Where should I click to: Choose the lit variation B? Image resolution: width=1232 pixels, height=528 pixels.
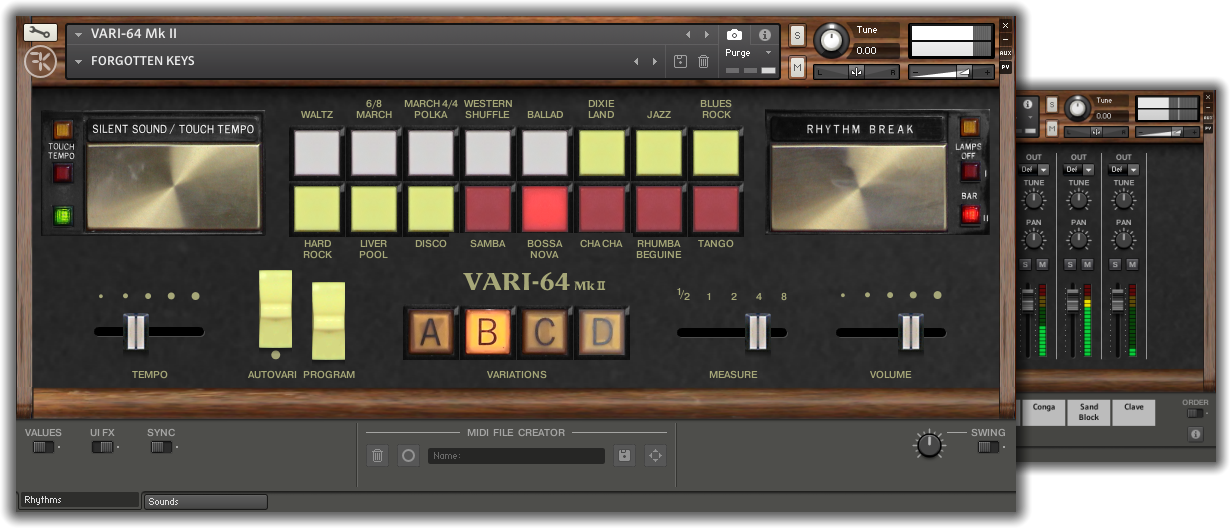[x=487, y=331]
